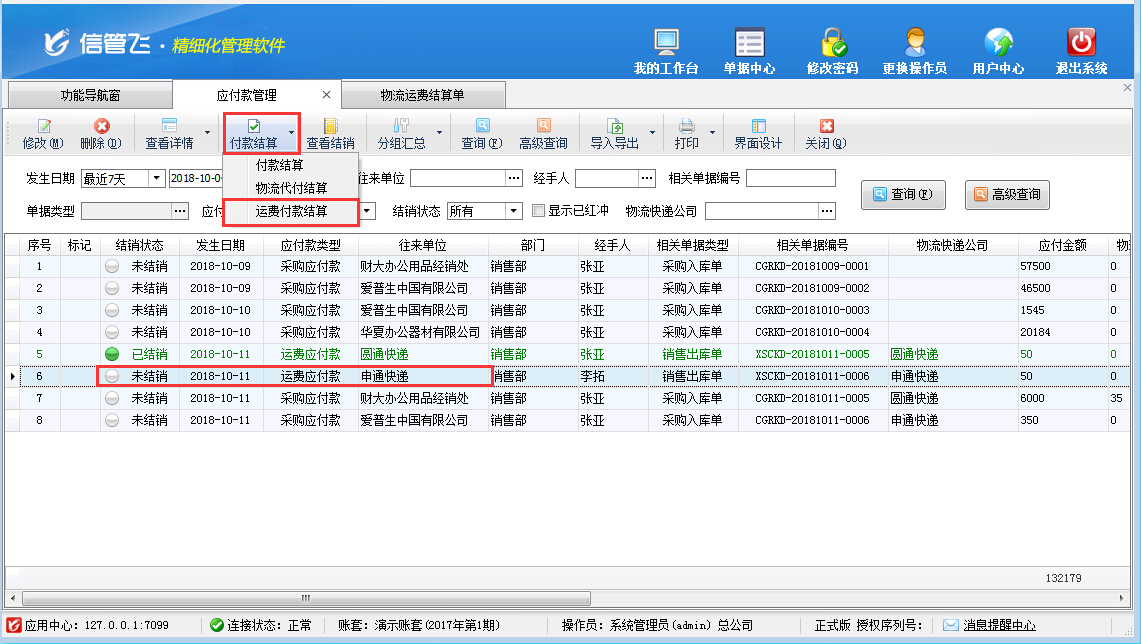
Task: Click the 相关单据编号 input field
Action: tap(790, 179)
